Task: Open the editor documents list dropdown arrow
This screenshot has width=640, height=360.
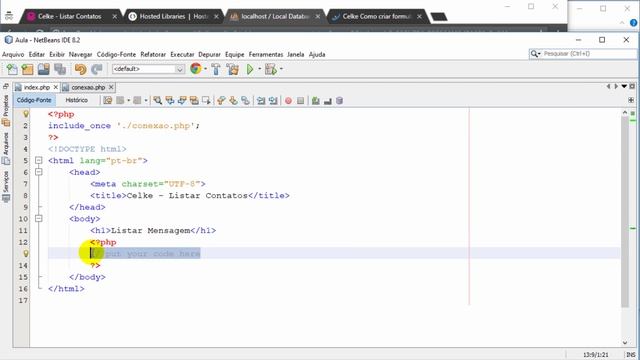Action: pos(624,87)
